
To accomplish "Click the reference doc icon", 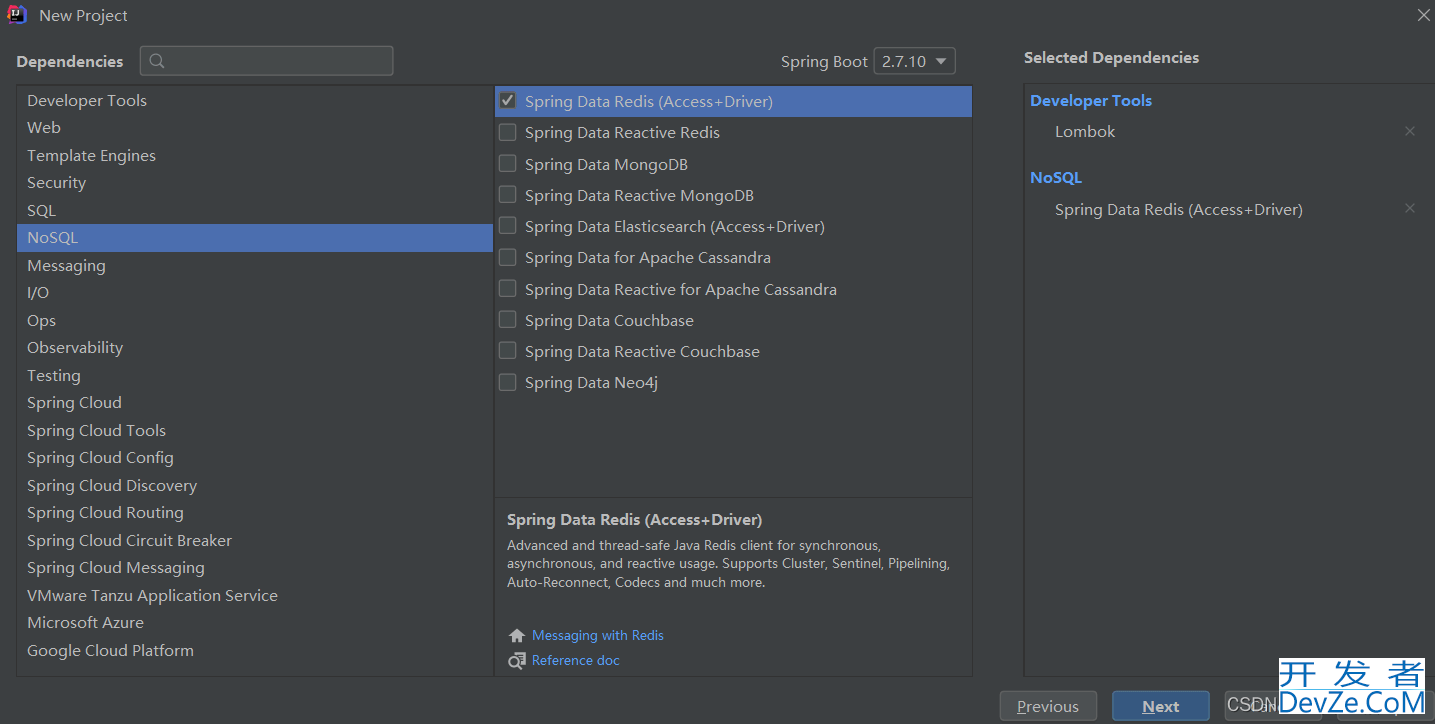I will point(517,661).
